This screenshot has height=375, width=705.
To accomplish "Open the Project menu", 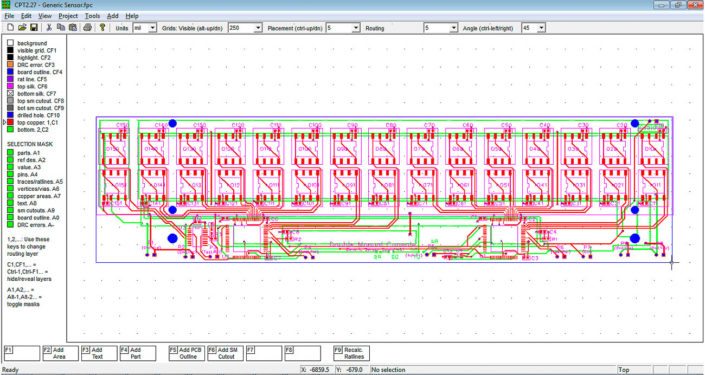I will [68, 16].
